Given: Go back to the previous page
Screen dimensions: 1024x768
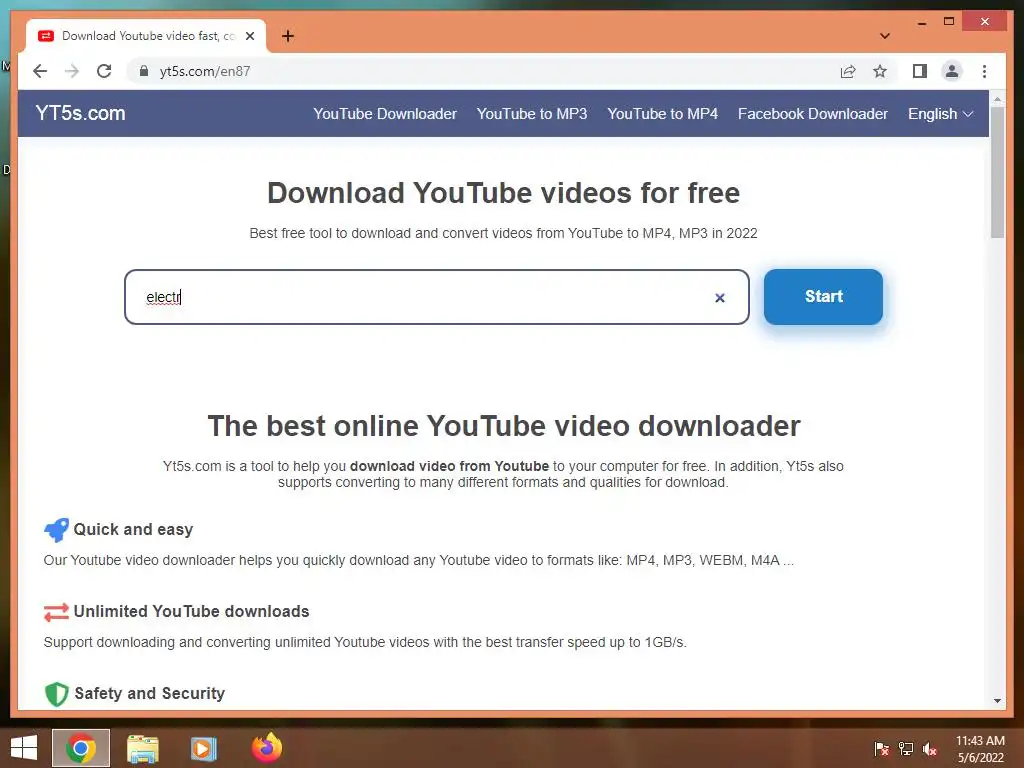Looking at the screenshot, I should click(x=40, y=71).
